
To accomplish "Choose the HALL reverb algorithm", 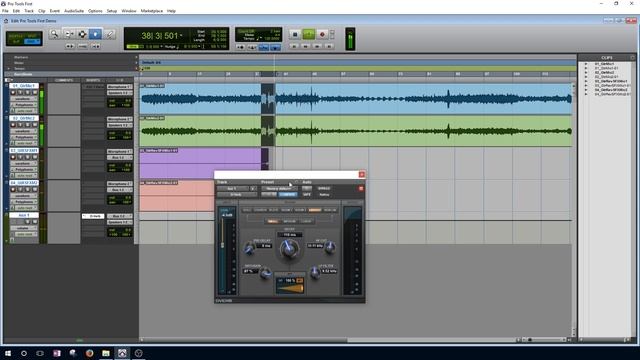I will click(x=247, y=210).
